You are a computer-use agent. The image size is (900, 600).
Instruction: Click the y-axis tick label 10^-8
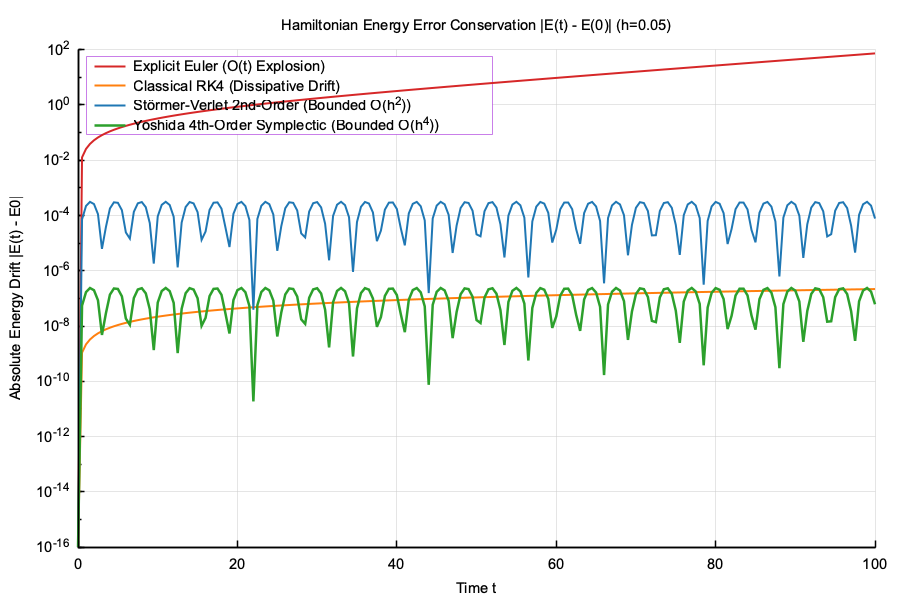56,326
